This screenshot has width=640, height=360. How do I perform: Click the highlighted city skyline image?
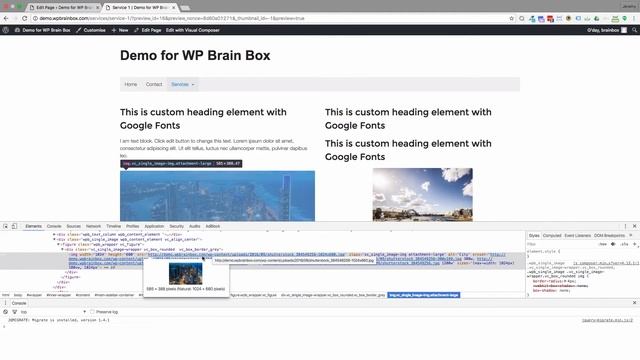pos(217,196)
